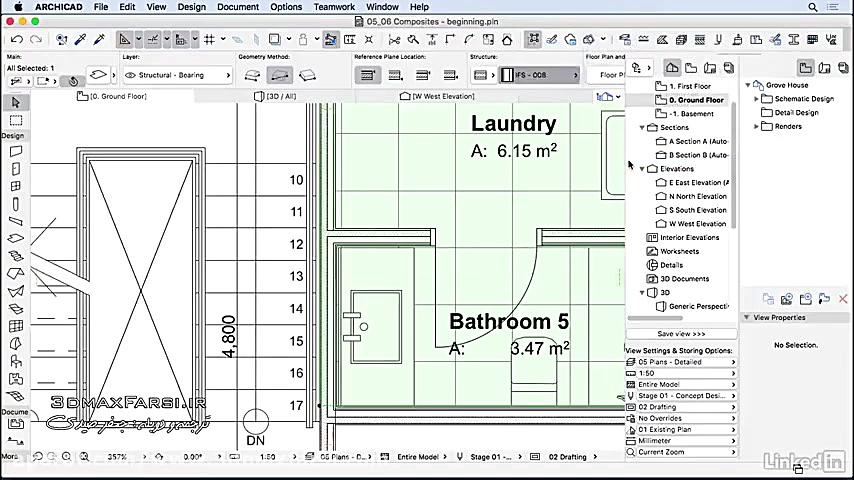Toggle the eye on Structural - Bearing layer
The height and width of the screenshot is (480, 854).
click(x=130, y=75)
